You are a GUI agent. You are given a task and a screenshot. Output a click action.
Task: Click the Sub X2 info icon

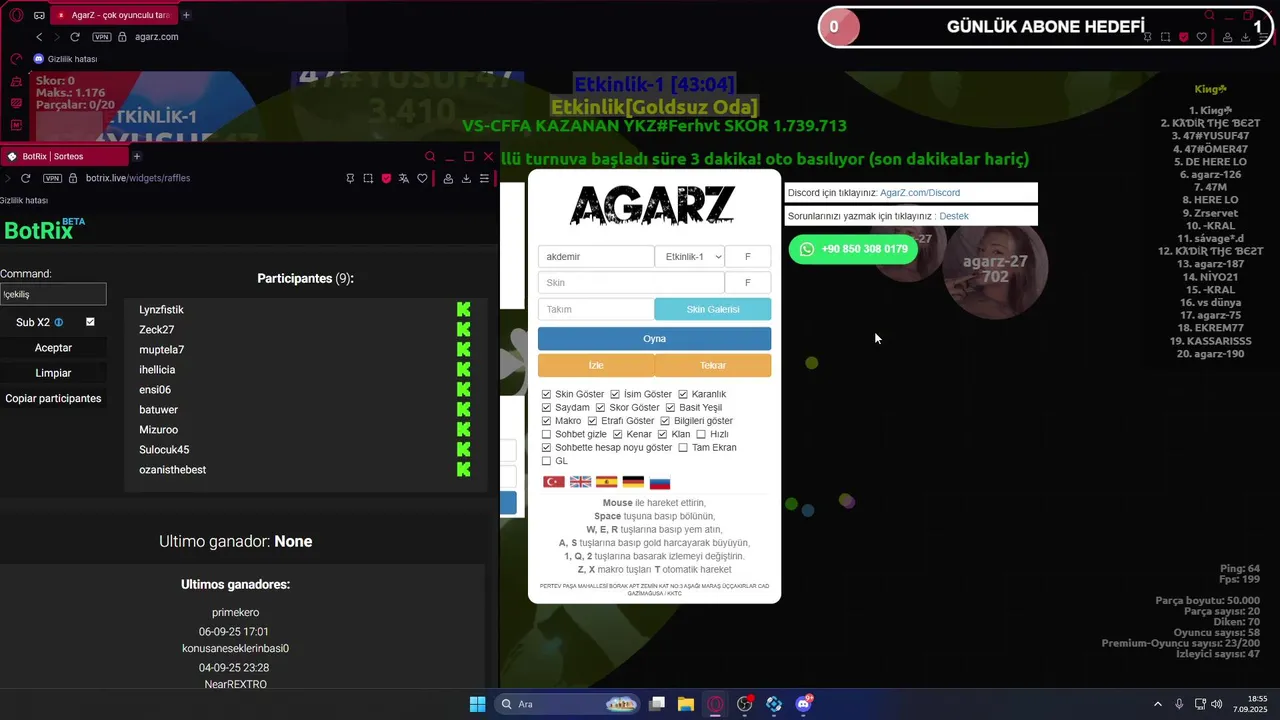tap(59, 322)
